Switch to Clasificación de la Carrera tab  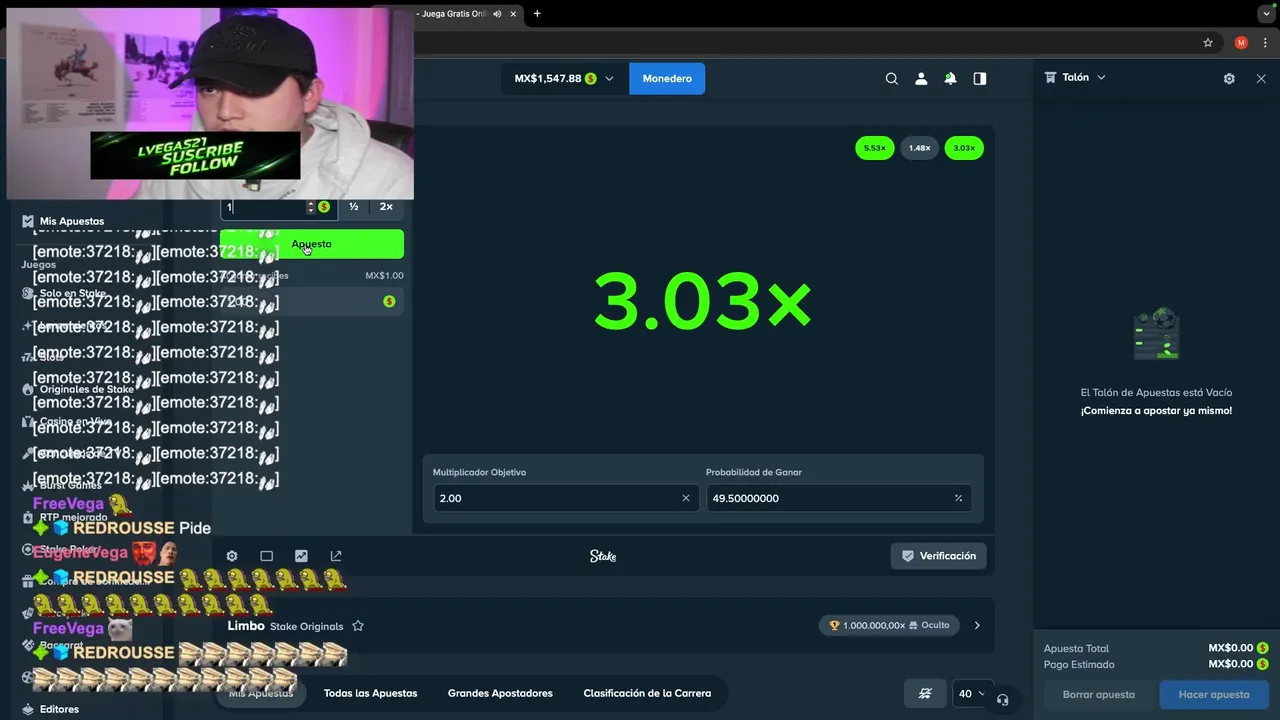pos(647,693)
